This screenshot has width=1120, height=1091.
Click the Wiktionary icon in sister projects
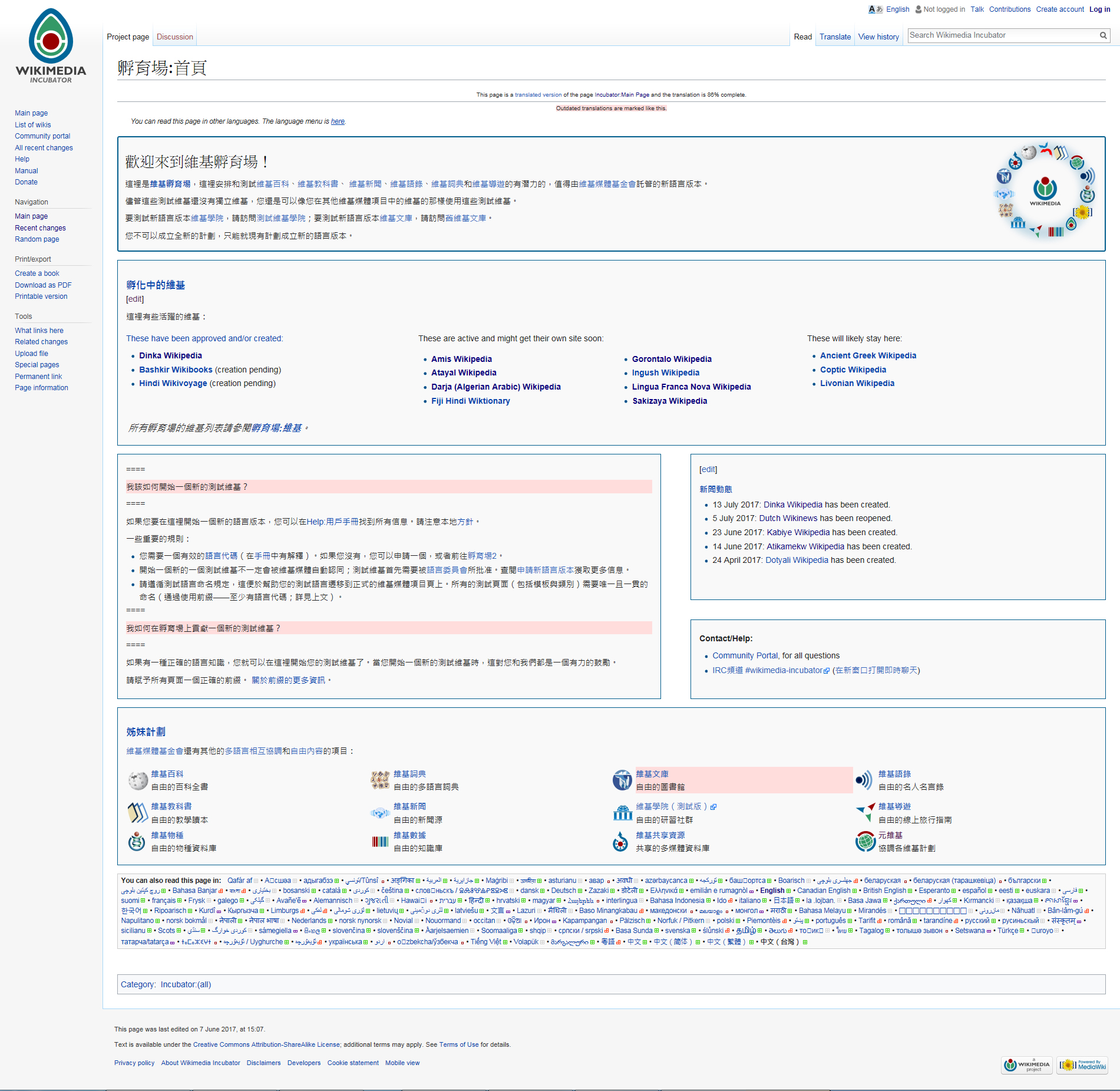click(380, 780)
